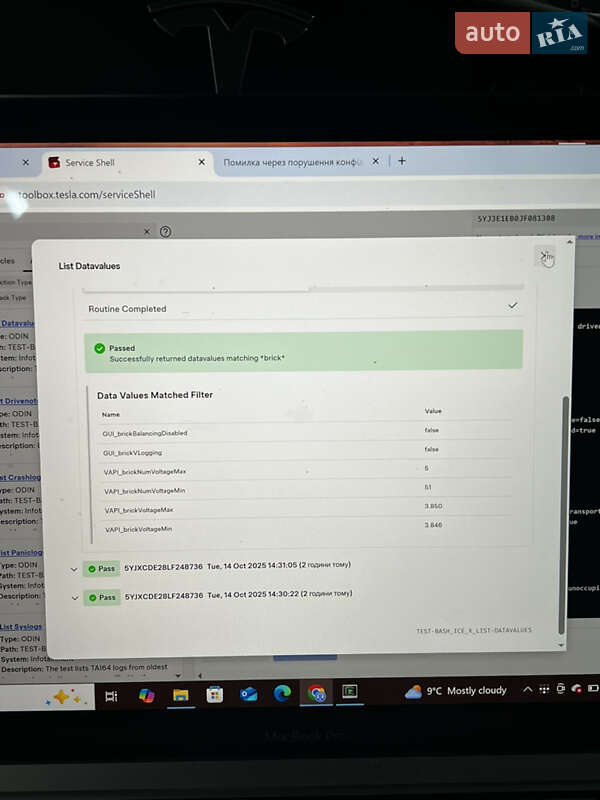This screenshot has width=600, height=800.
Task: Show hidden system tray icons
Action: [528, 689]
